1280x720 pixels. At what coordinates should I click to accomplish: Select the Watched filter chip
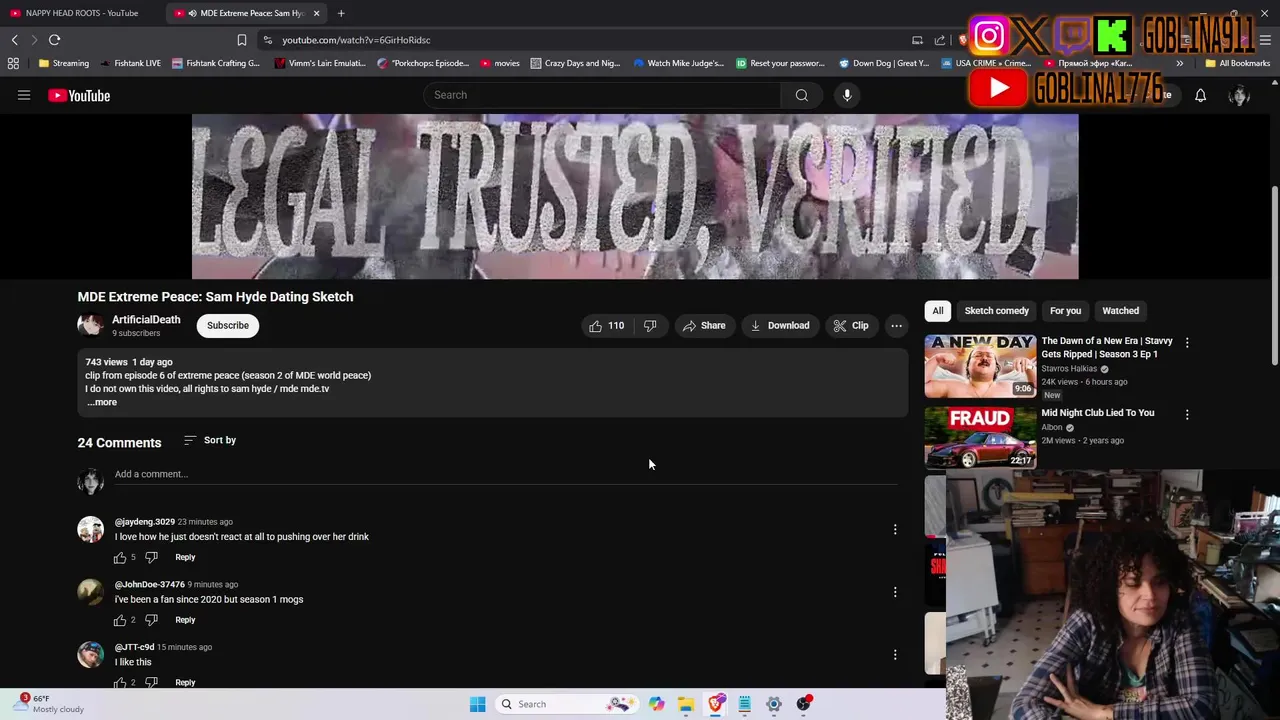coord(1120,311)
